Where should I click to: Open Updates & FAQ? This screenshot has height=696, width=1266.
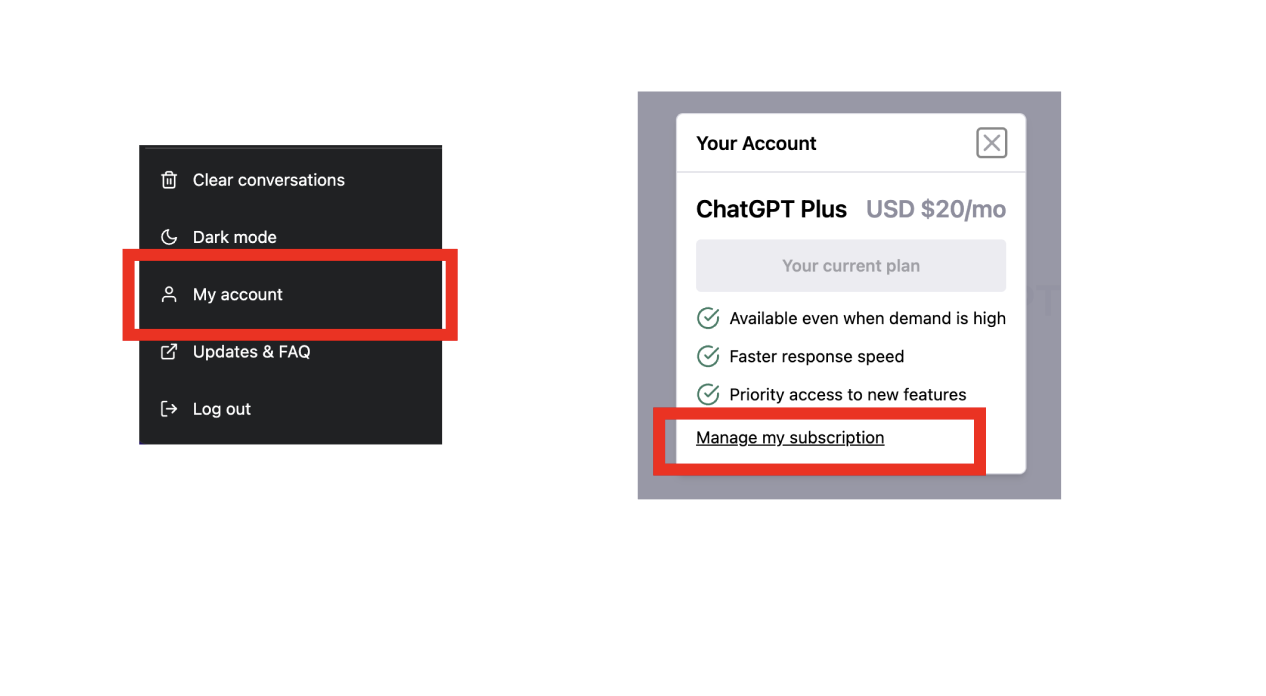click(251, 351)
